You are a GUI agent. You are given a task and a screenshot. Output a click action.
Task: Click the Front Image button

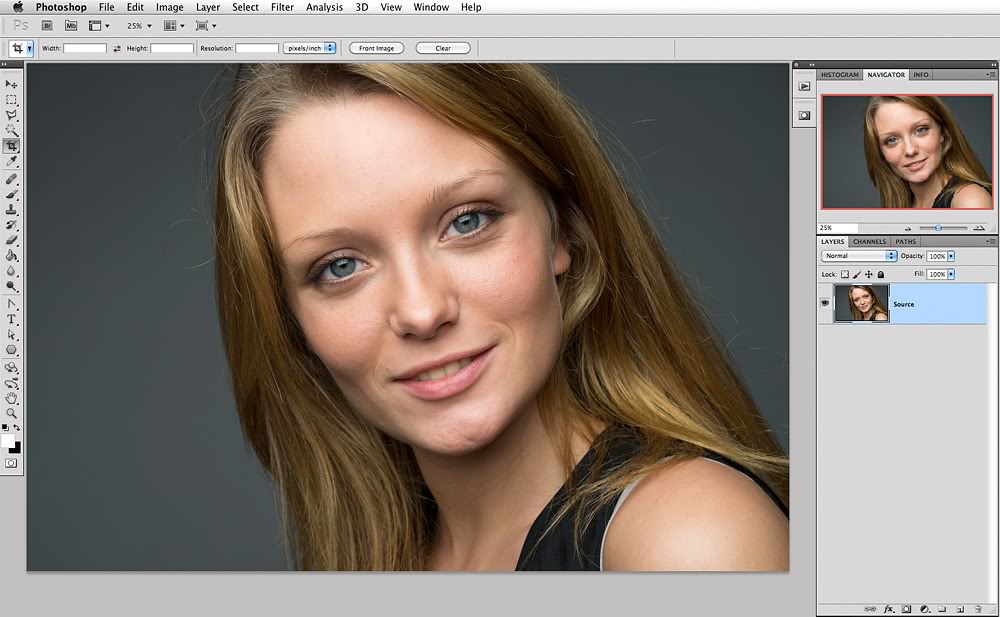pyautogui.click(x=377, y=48)
